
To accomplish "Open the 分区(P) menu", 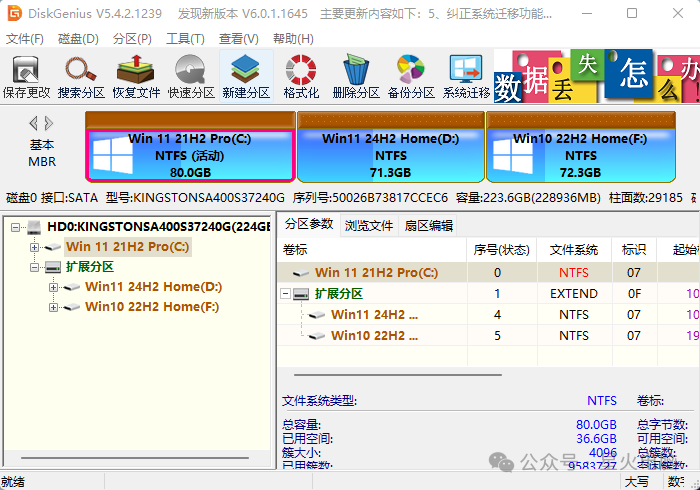I will pyautogui.click(x=132, y=39).
